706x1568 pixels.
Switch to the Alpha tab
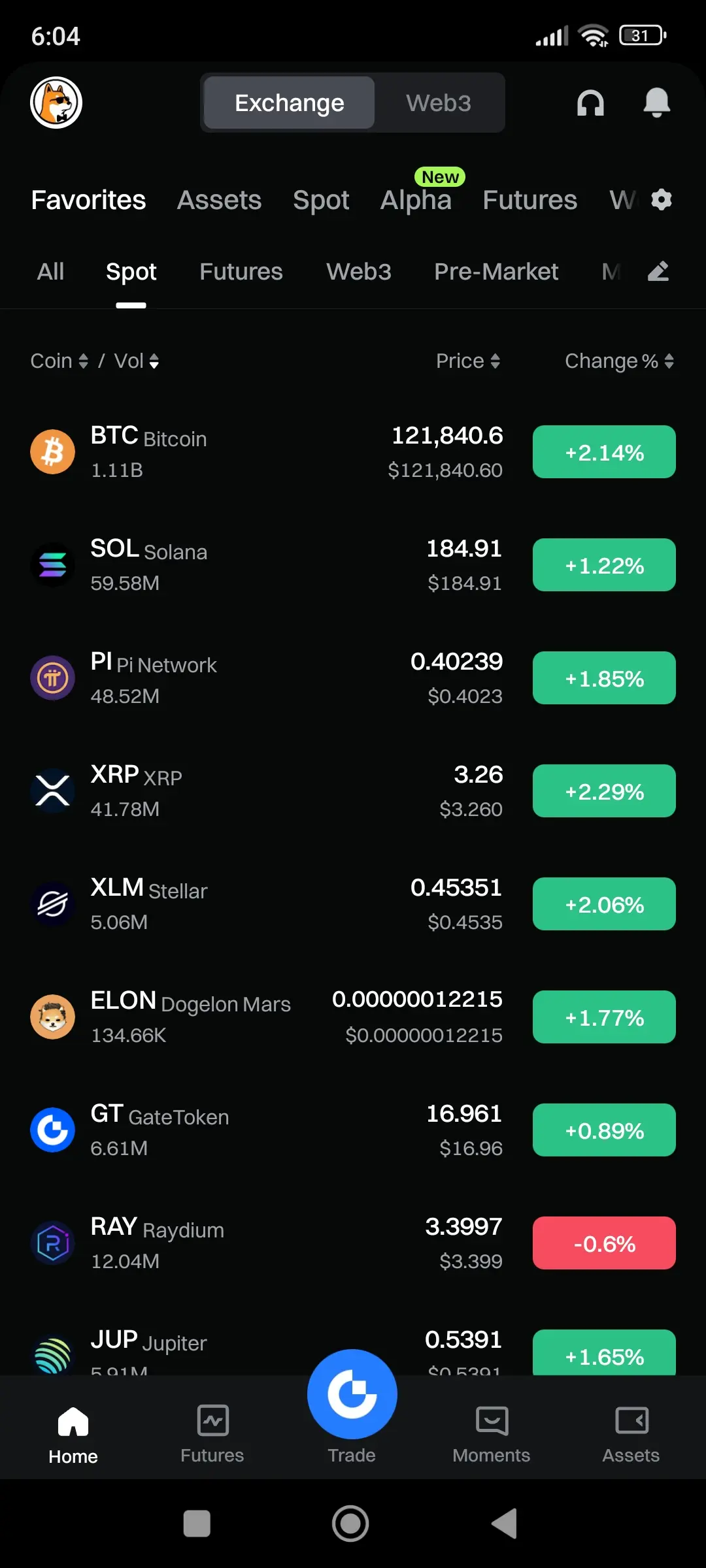tap(416, 199)
